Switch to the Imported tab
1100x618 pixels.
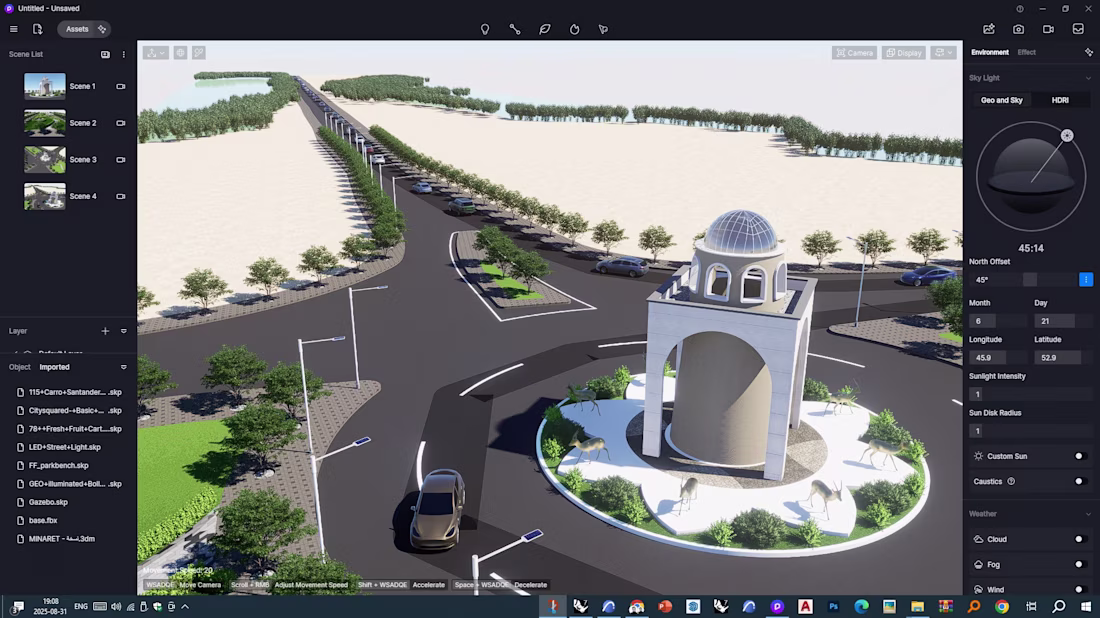tap(55, 368)
